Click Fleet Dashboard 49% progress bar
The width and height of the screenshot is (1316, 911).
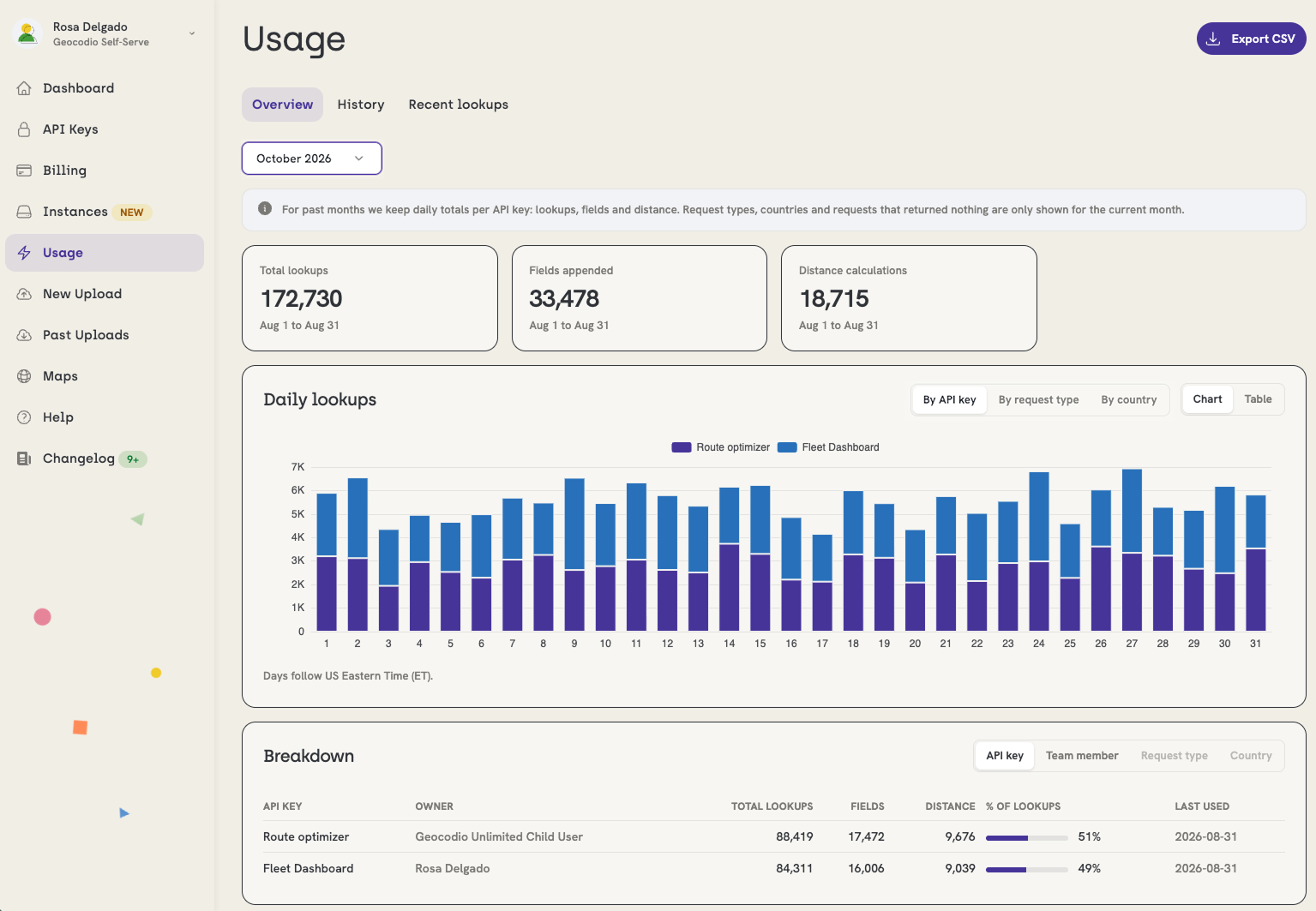1026,869
